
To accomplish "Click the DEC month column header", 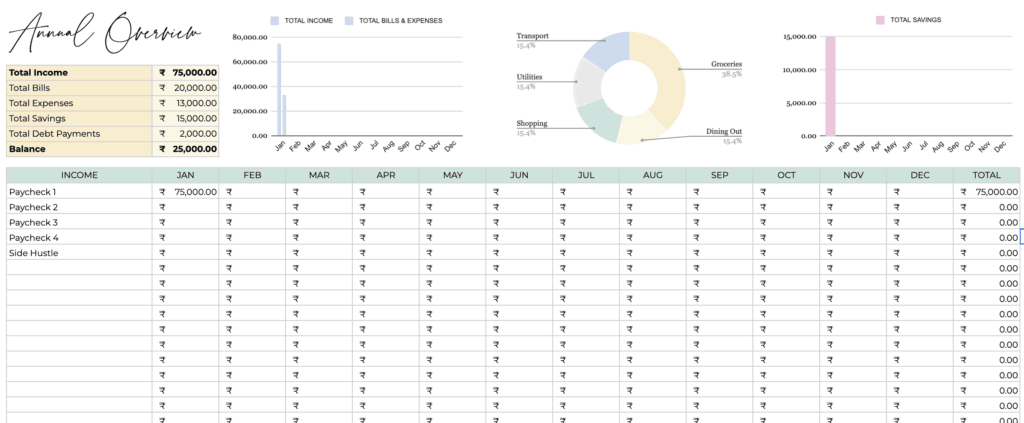I will point(919,175).
